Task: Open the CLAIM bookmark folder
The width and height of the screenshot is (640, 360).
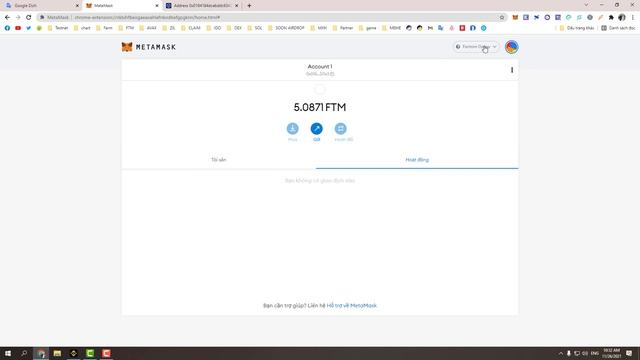Action: click(191, 28)
